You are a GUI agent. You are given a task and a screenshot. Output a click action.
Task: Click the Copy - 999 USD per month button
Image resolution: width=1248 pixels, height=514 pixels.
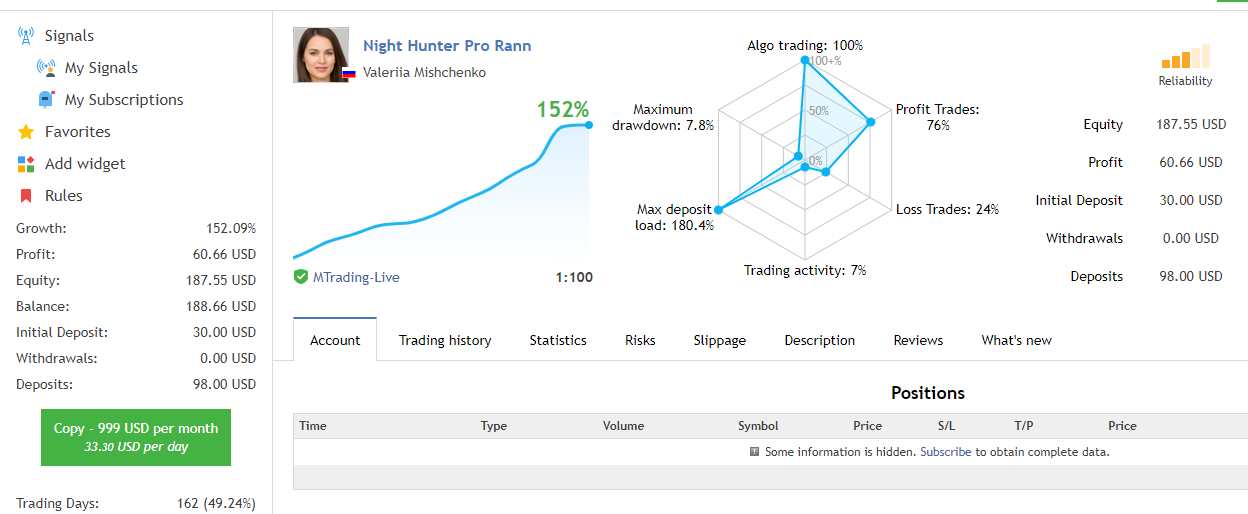[136, 437]
